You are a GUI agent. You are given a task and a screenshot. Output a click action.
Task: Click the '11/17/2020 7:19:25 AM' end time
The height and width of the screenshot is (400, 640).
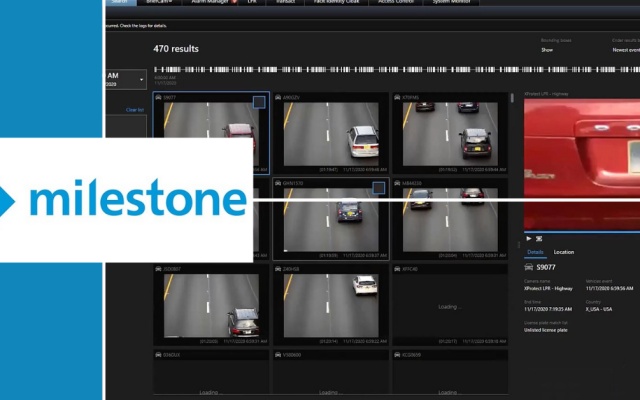tap(548, 309)
